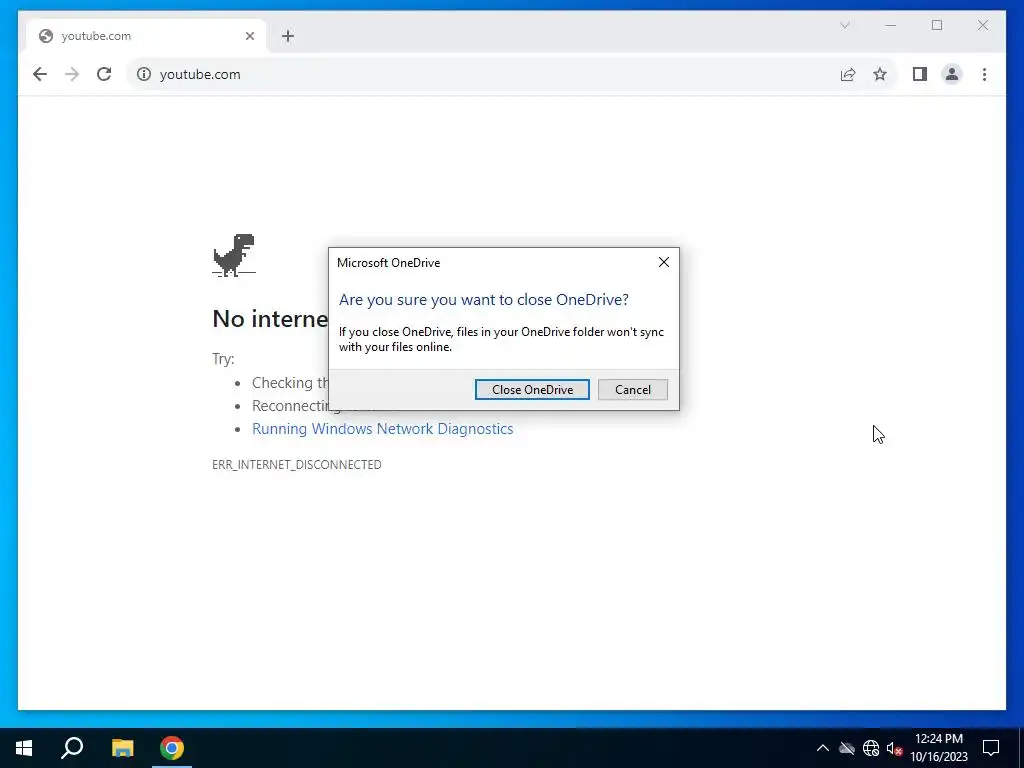Open File Explorer from taskbar

coord(122,748)
